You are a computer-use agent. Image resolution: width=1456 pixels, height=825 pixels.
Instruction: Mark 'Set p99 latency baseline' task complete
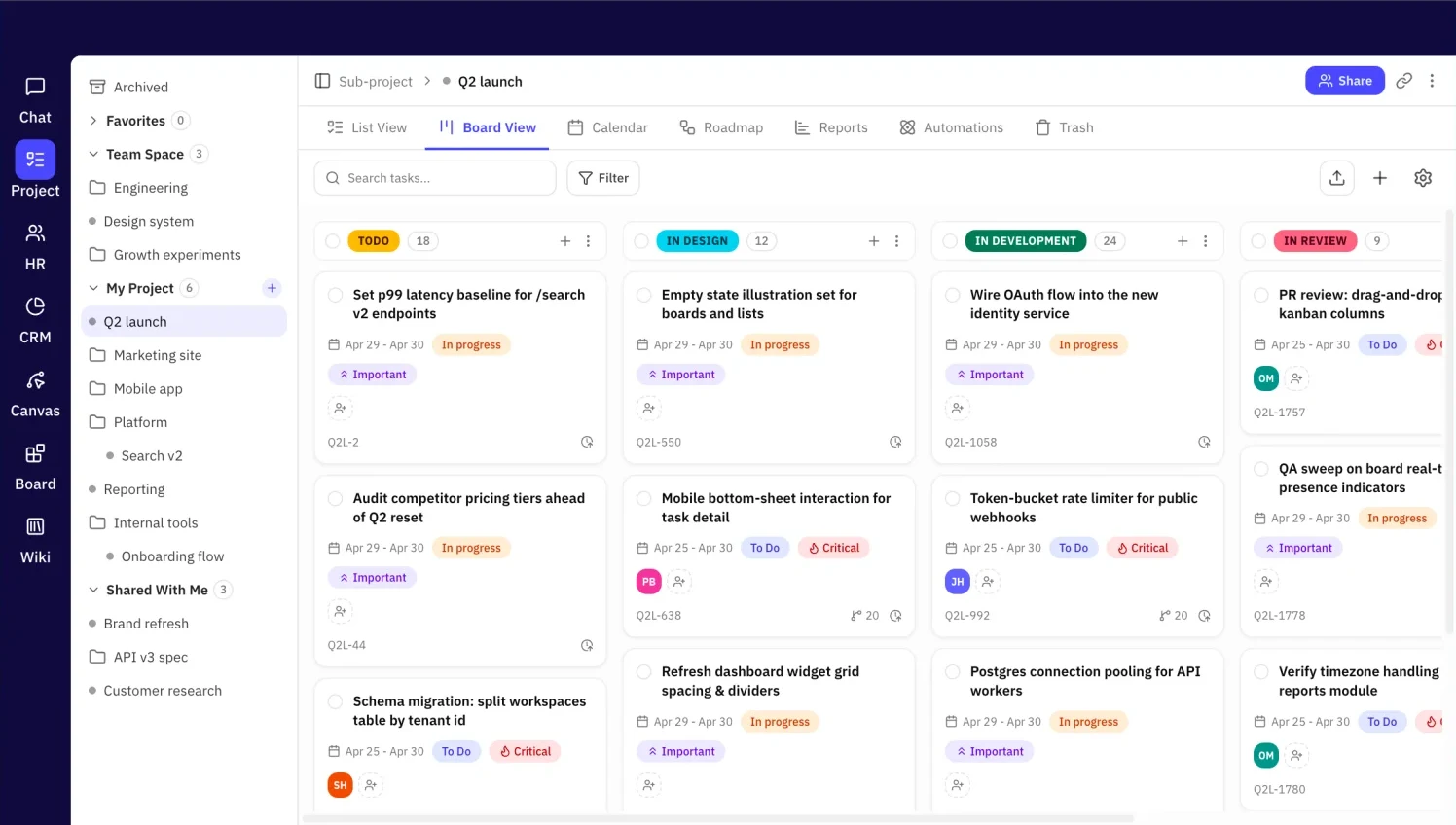pos(335,295)
